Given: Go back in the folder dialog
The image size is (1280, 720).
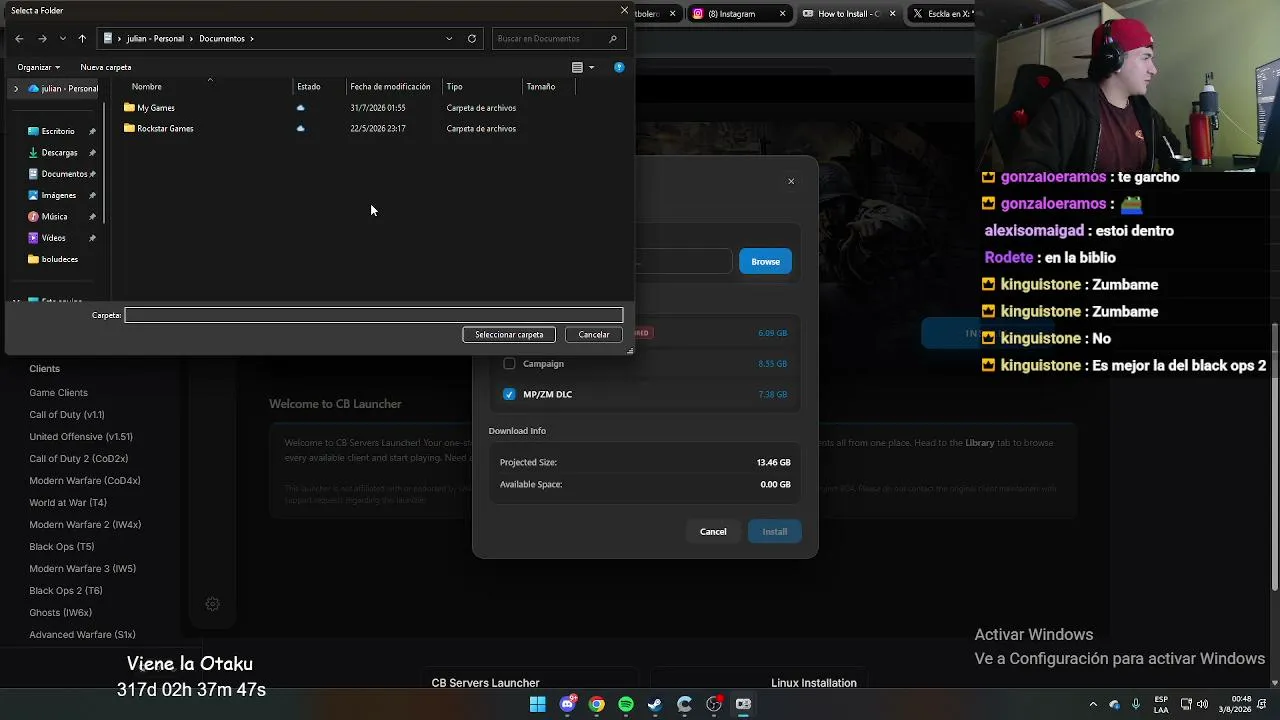Looking at the screenshot, I should coord(19,39).
